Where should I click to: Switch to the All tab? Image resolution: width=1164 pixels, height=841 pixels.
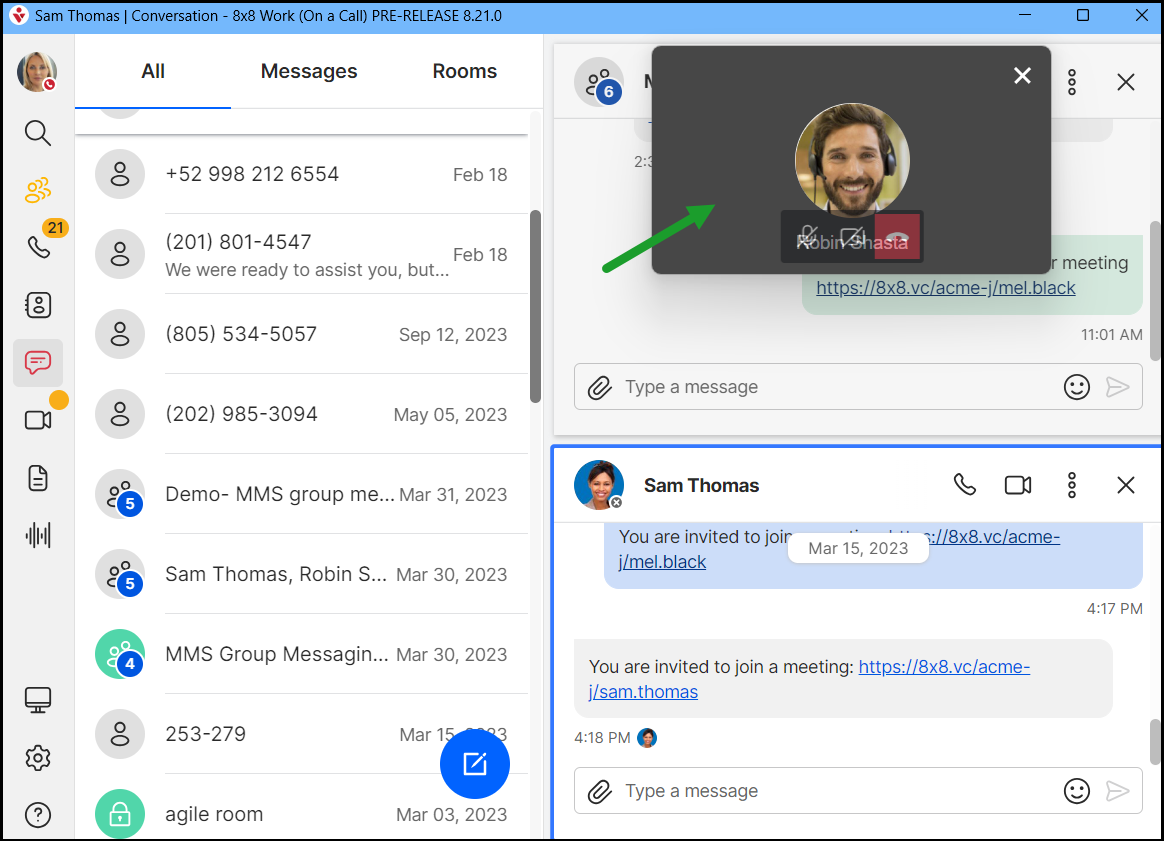[153, 71]
